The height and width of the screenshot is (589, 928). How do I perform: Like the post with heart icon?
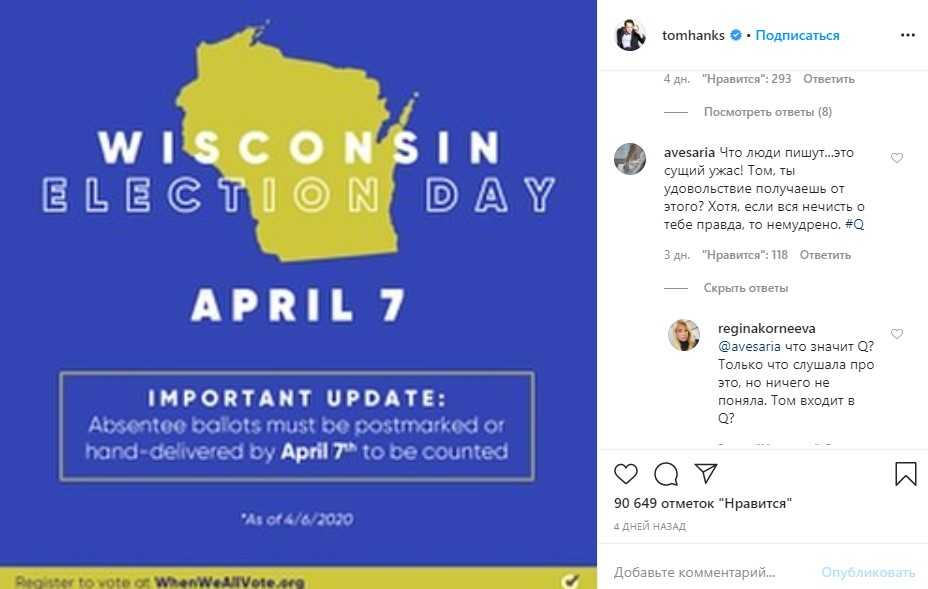click(x=626, y=473)
